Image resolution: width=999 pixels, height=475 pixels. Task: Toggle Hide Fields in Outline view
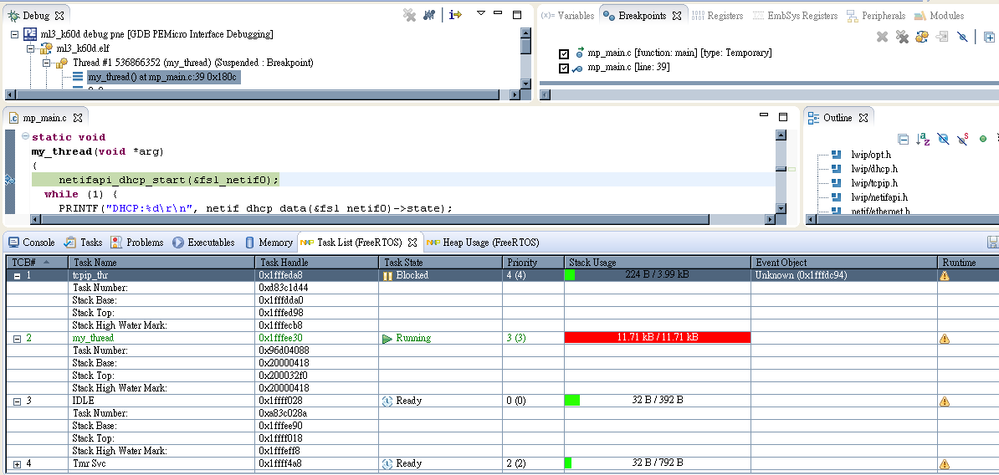(942, 139)
